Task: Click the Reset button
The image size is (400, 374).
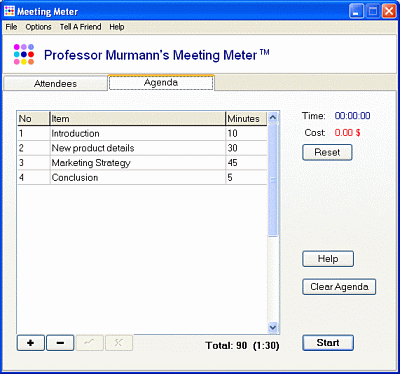Action: pos(327,152)
